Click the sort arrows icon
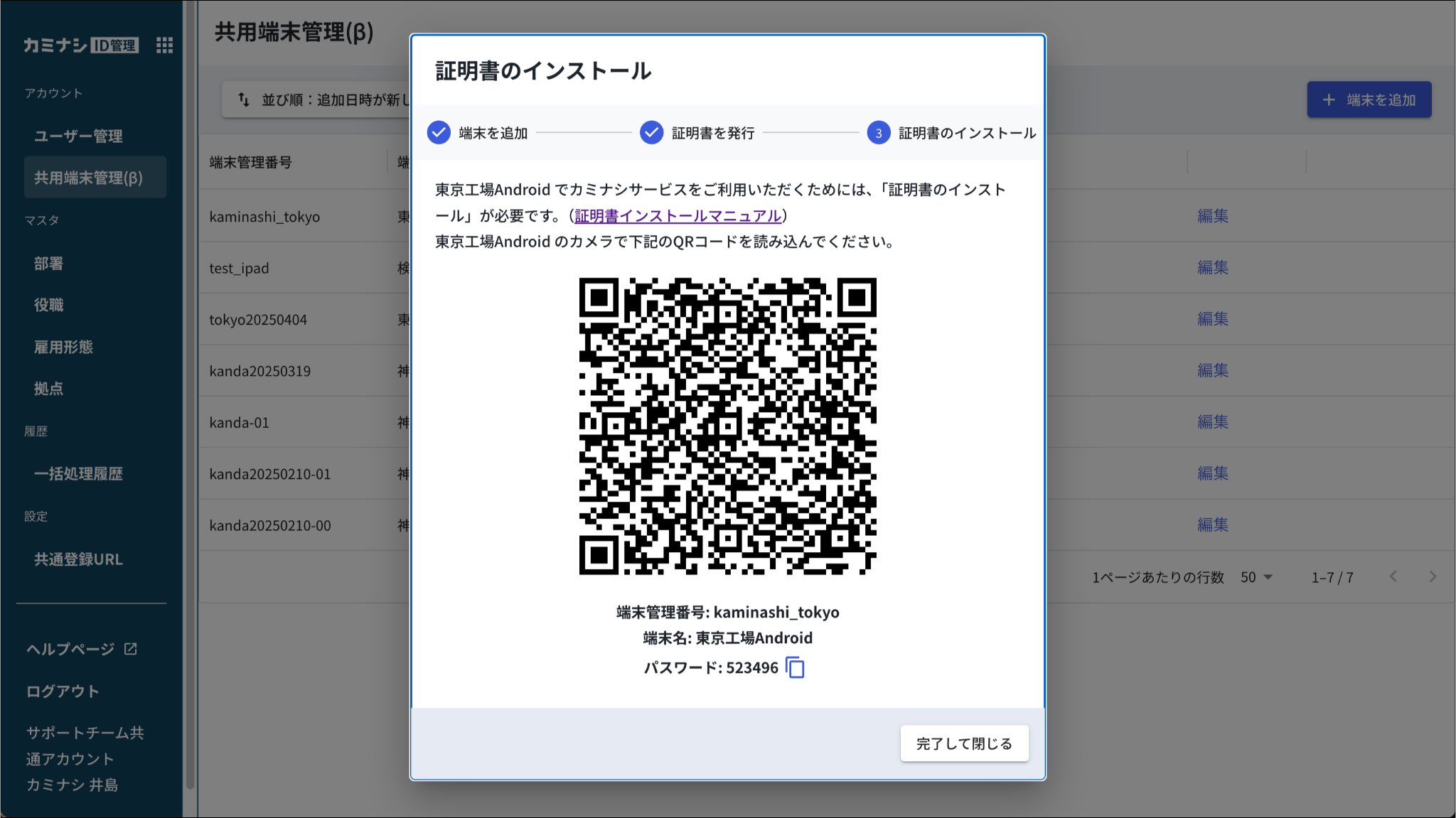 pos(244,99)
